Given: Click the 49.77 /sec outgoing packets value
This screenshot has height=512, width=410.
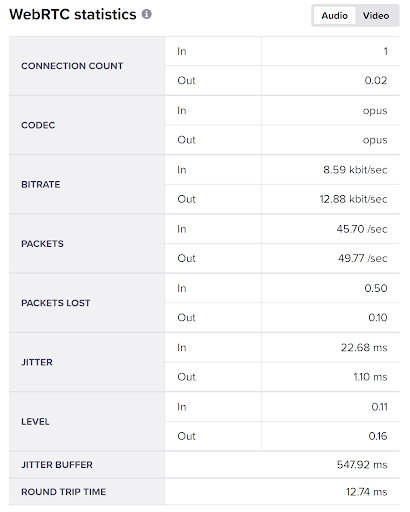Looking at the screenshot, I should 363,258.
